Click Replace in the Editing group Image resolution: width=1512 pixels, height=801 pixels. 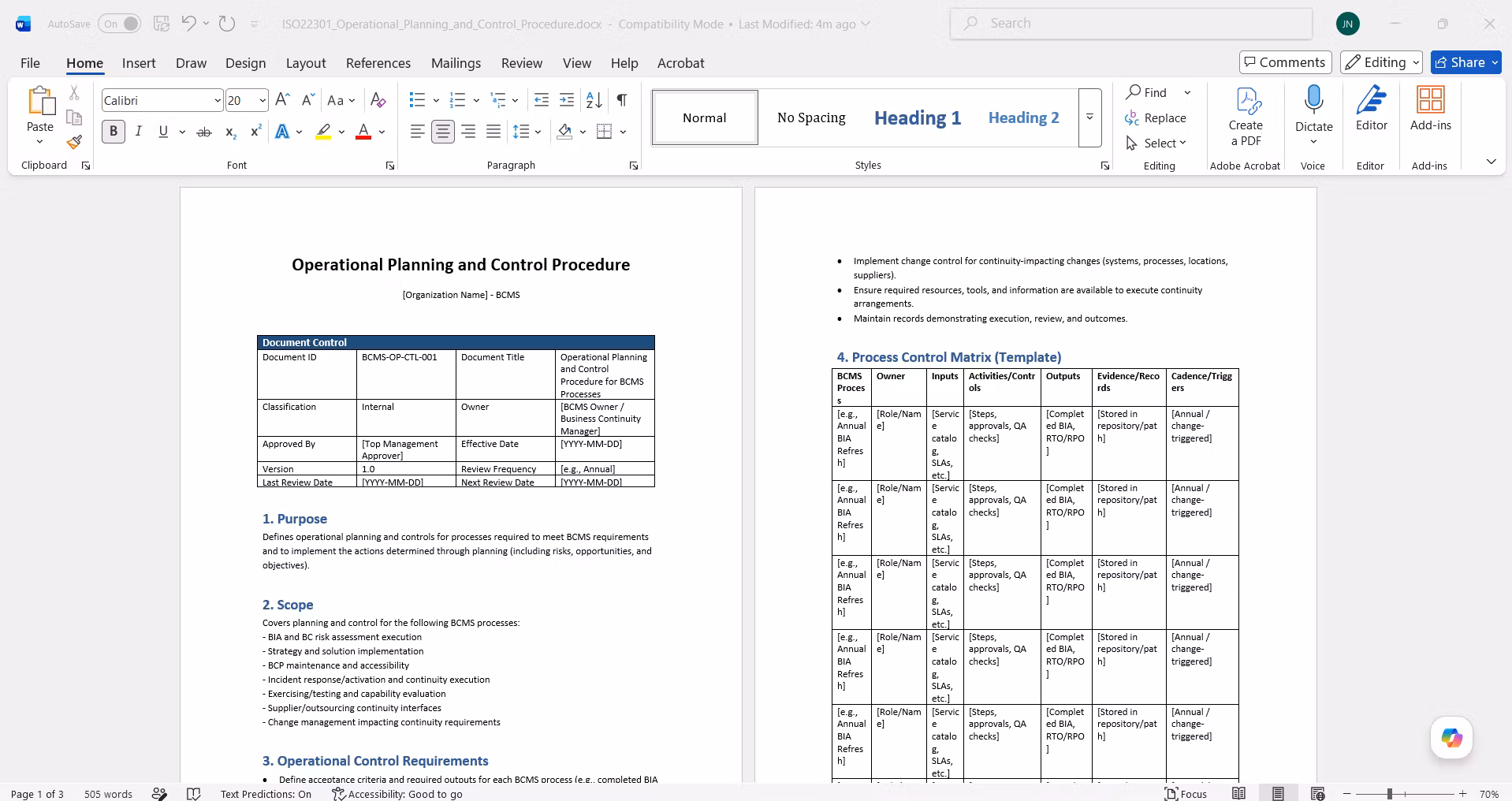coord(1156,117)
